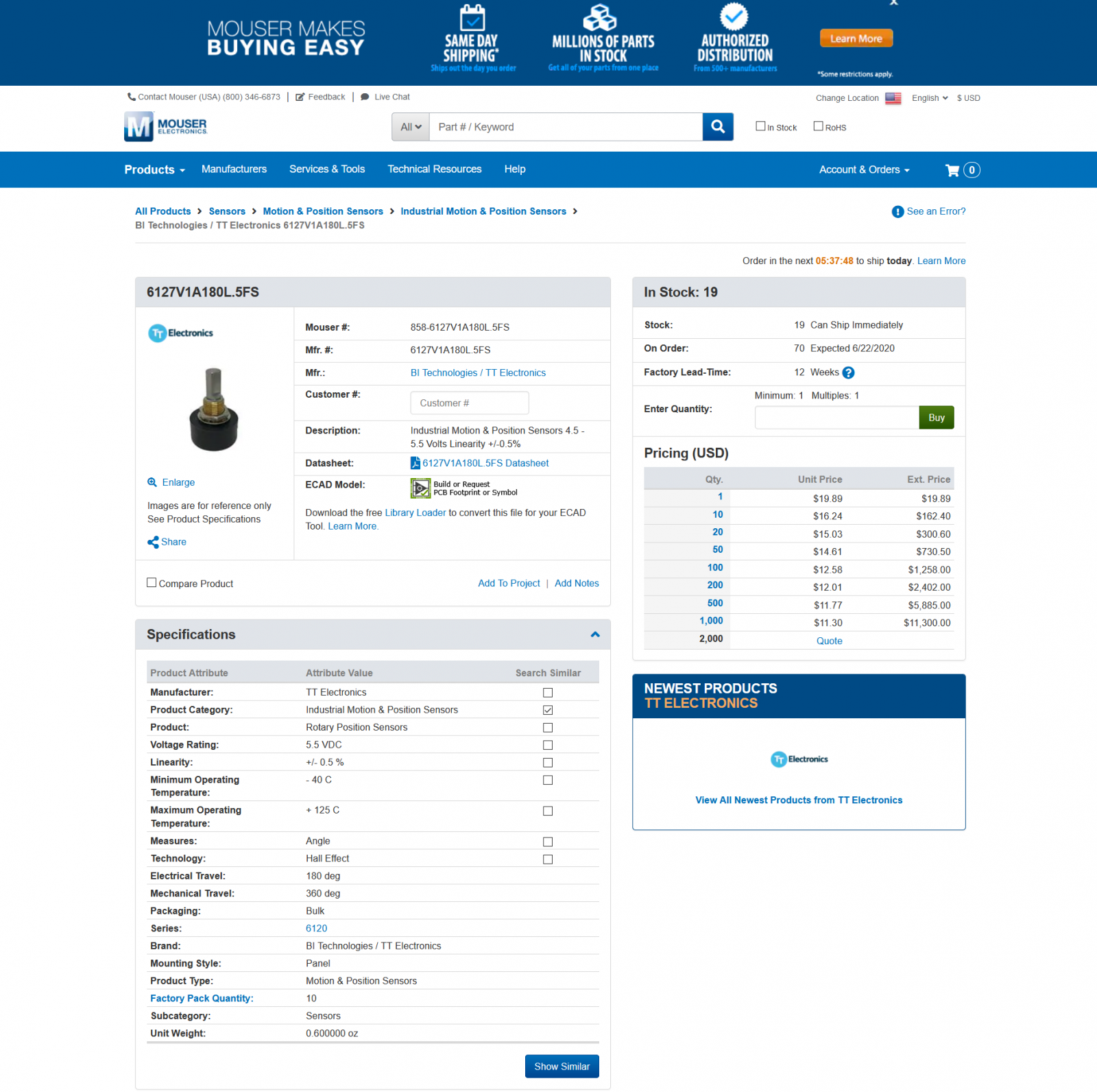Click the Authorized Distribution checkmark icon
Viewport: 1097px width, 1092px height.
tap(734, 16)
